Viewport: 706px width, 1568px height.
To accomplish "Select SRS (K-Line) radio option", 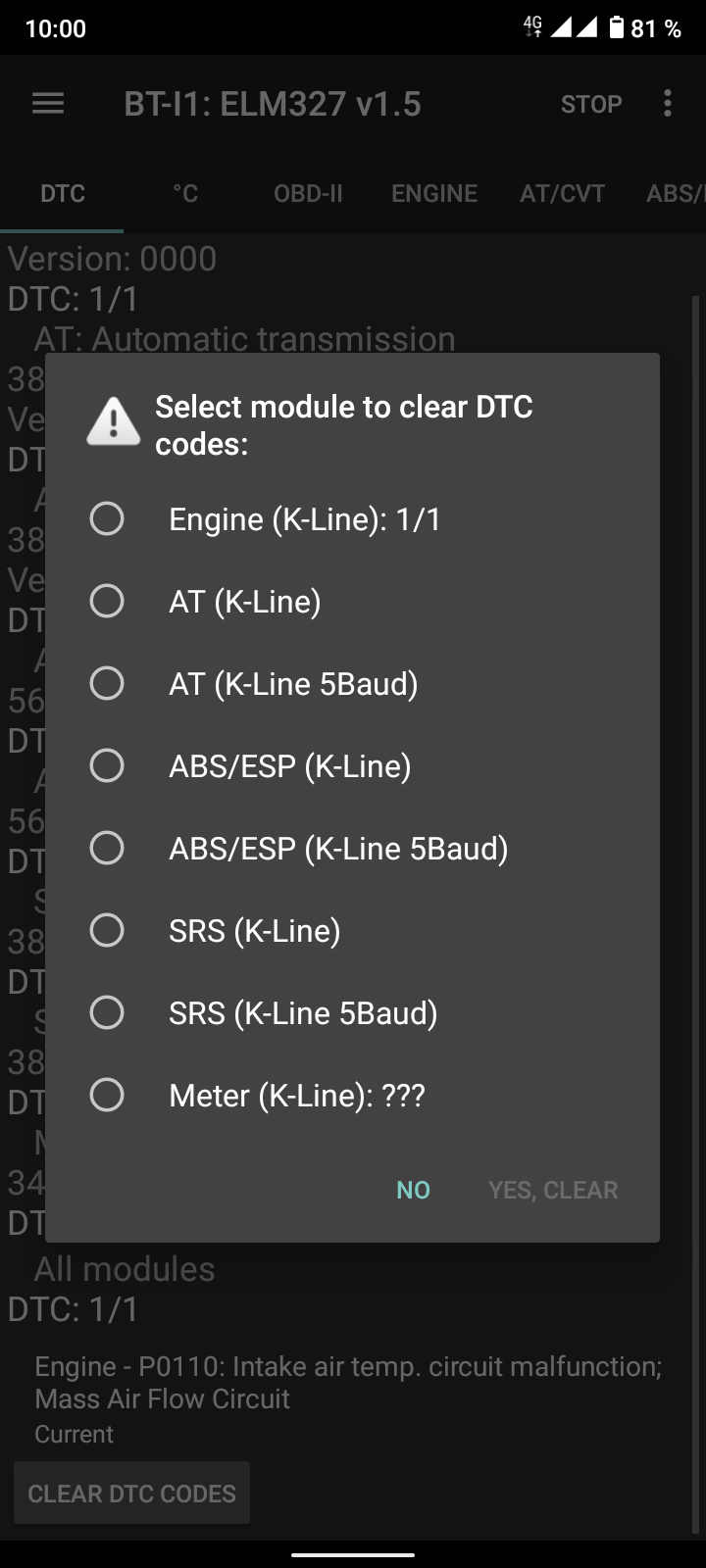I will click(353, 930).
